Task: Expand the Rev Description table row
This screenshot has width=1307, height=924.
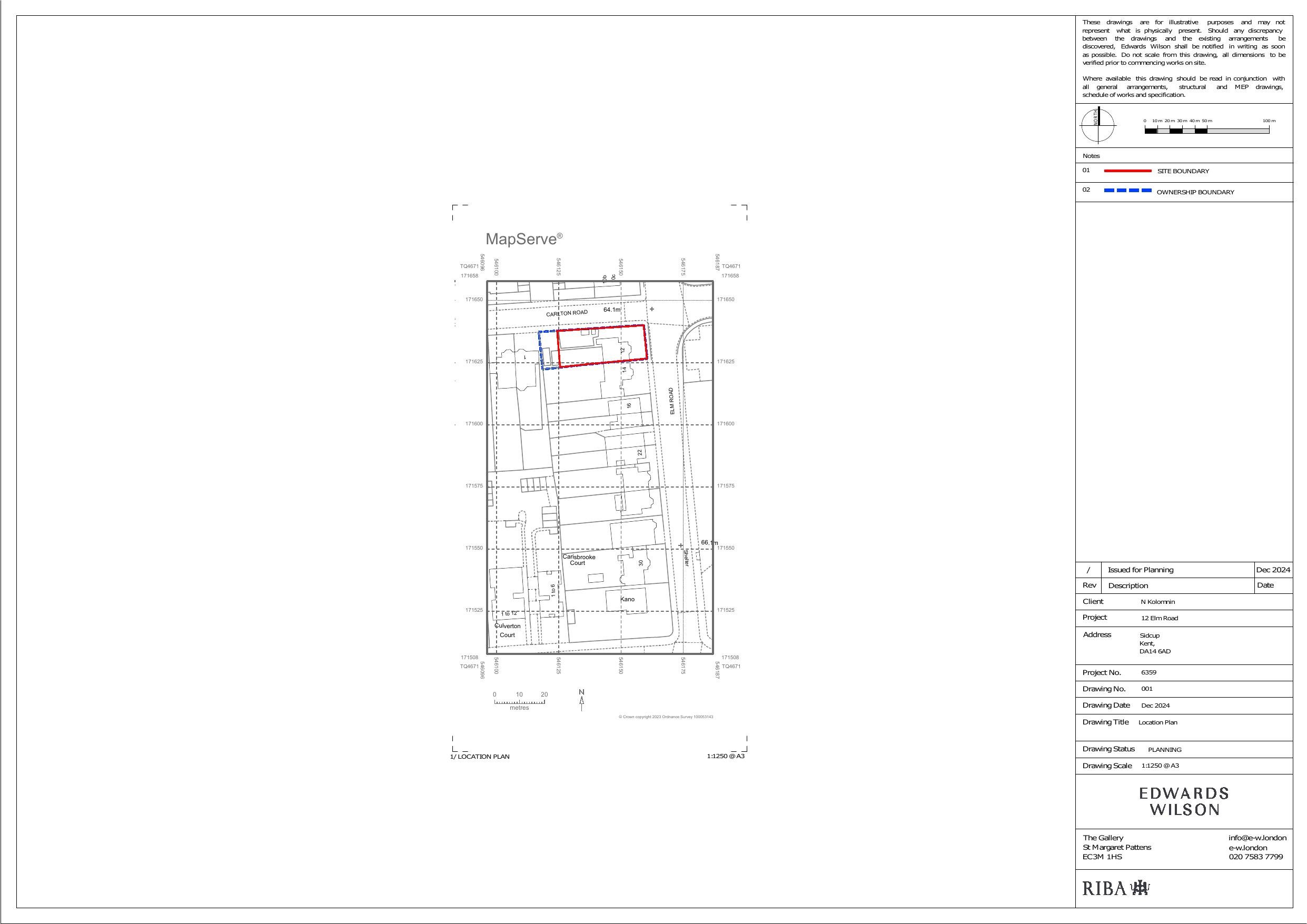Action: tap(1129, 585)
